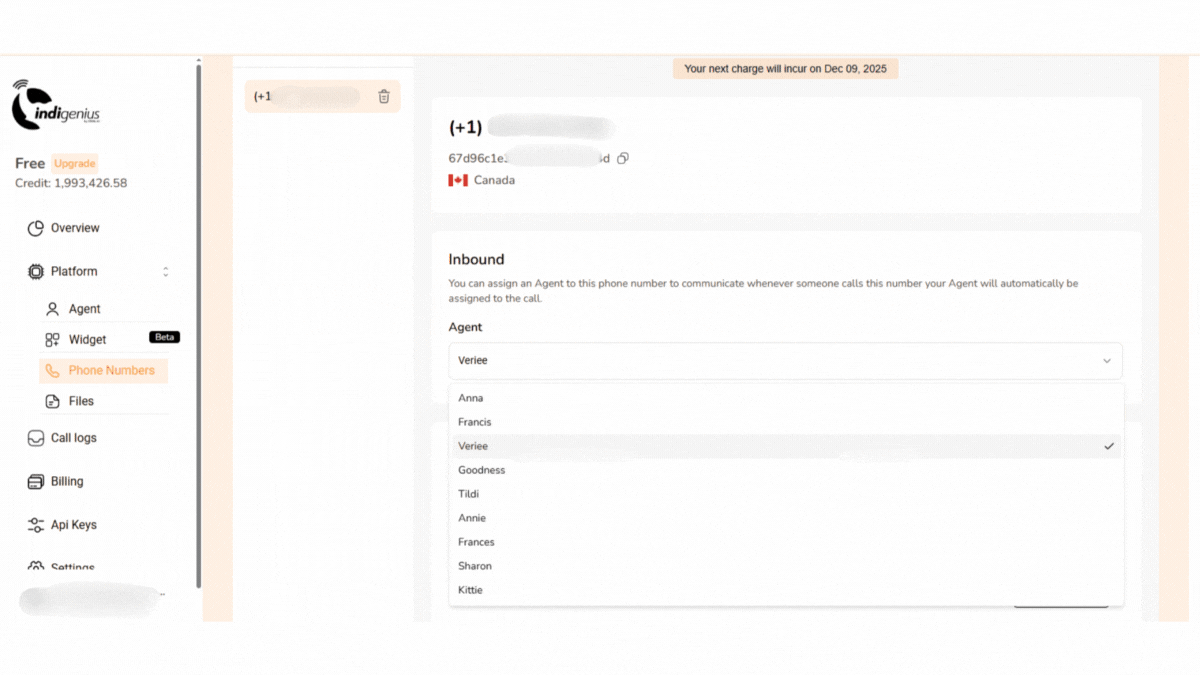Select the Veriee option in the list
Image resolution: width=1200 pixels, height=675 pixels.
click(x=785, y=446)
